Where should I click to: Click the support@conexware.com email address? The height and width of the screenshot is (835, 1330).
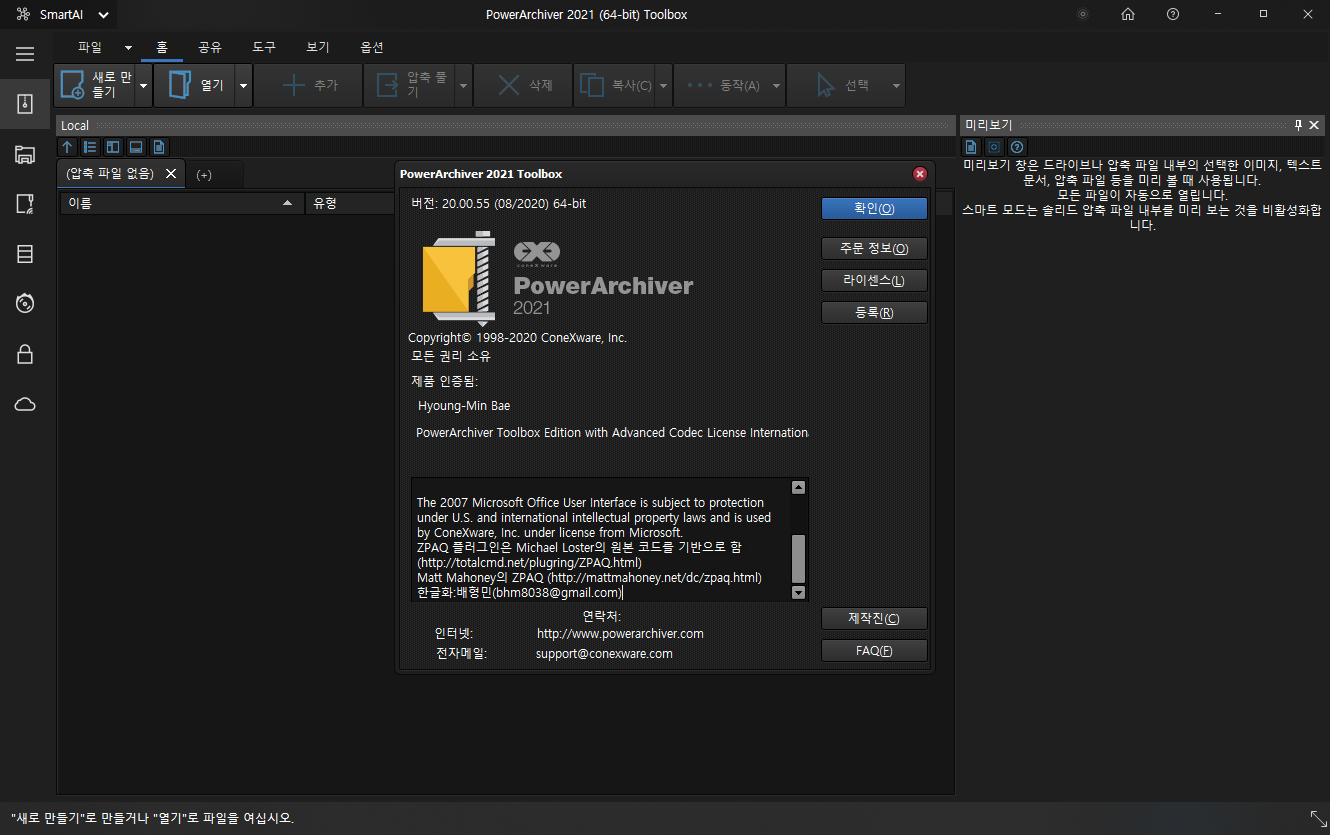click(x=604, y=654)
